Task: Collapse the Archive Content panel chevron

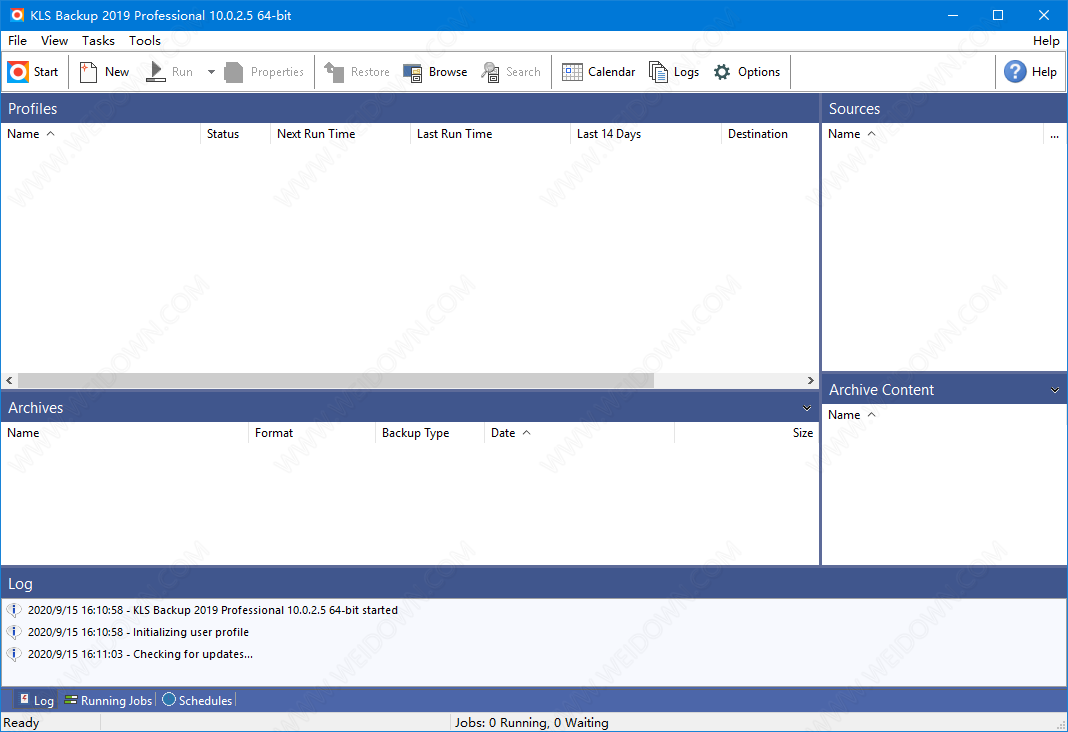Action: (1054, 390)
